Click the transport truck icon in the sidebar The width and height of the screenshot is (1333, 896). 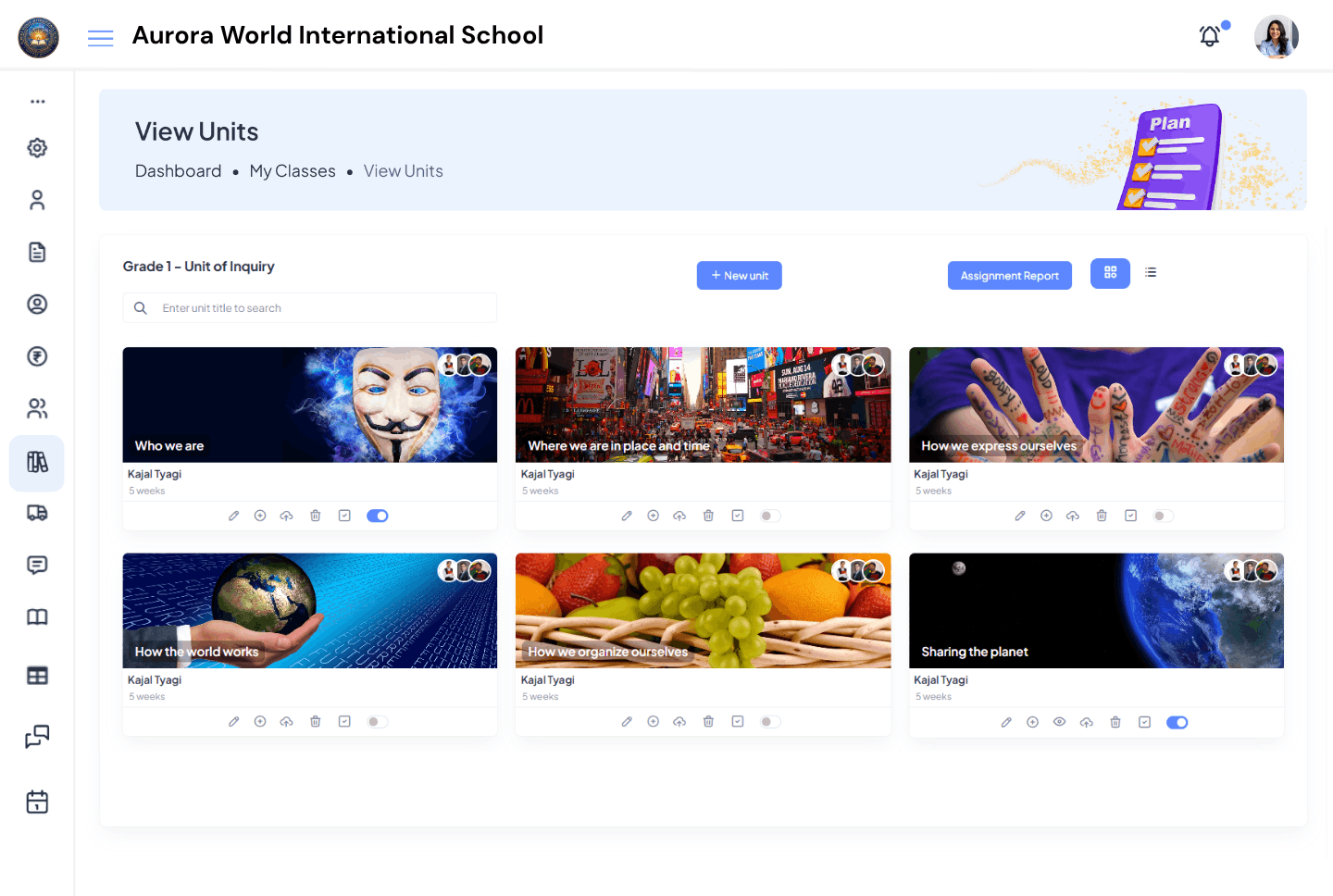pos(37,513)
